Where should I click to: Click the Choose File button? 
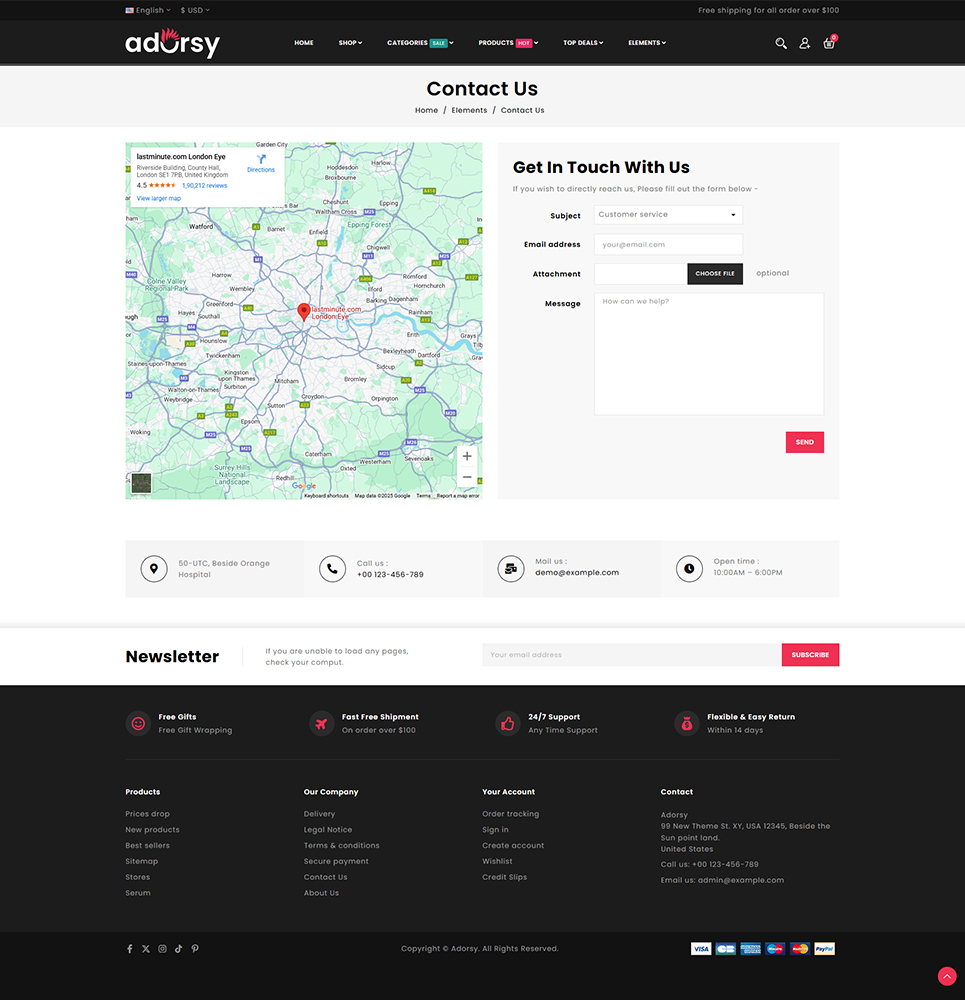[714, 274]
